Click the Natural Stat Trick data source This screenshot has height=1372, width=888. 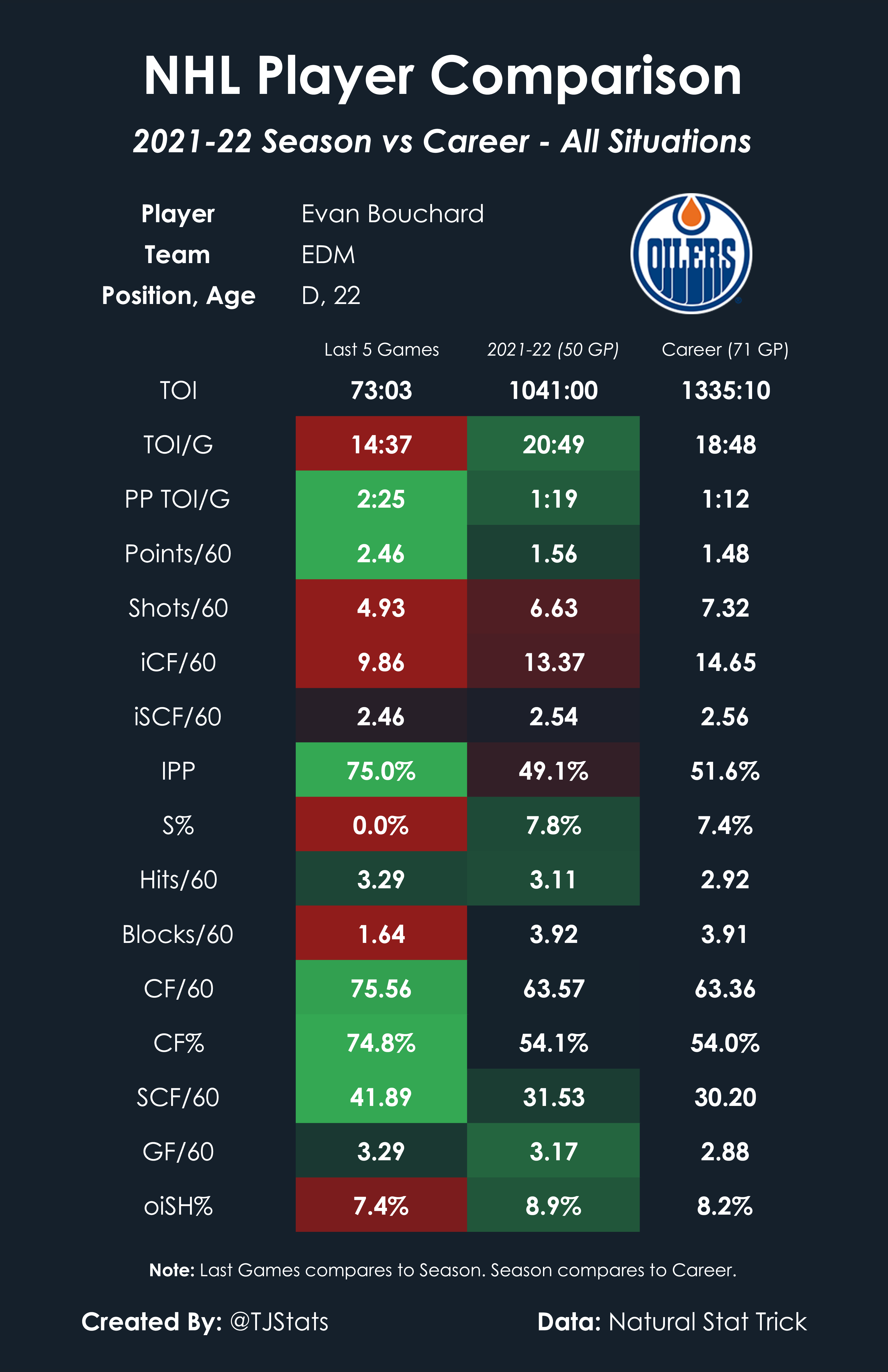[707, 1321]
